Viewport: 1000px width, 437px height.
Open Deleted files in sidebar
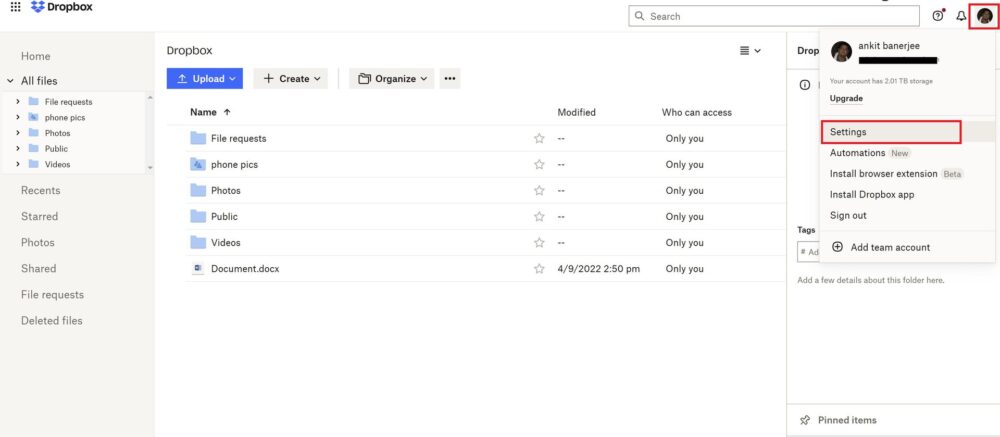tap(52, 321)
